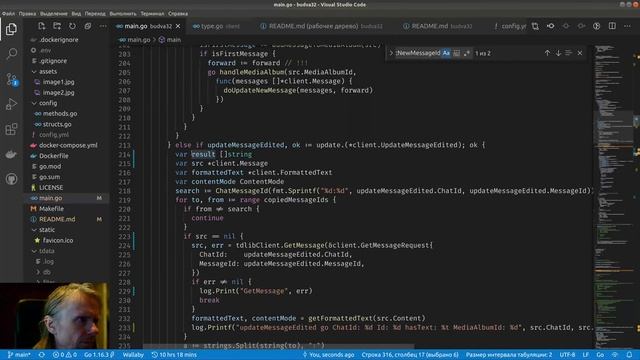The width and height of the screenshot is (640, 360).
Task: Click the toggle file blame circle icon
Action: [596, 26]
